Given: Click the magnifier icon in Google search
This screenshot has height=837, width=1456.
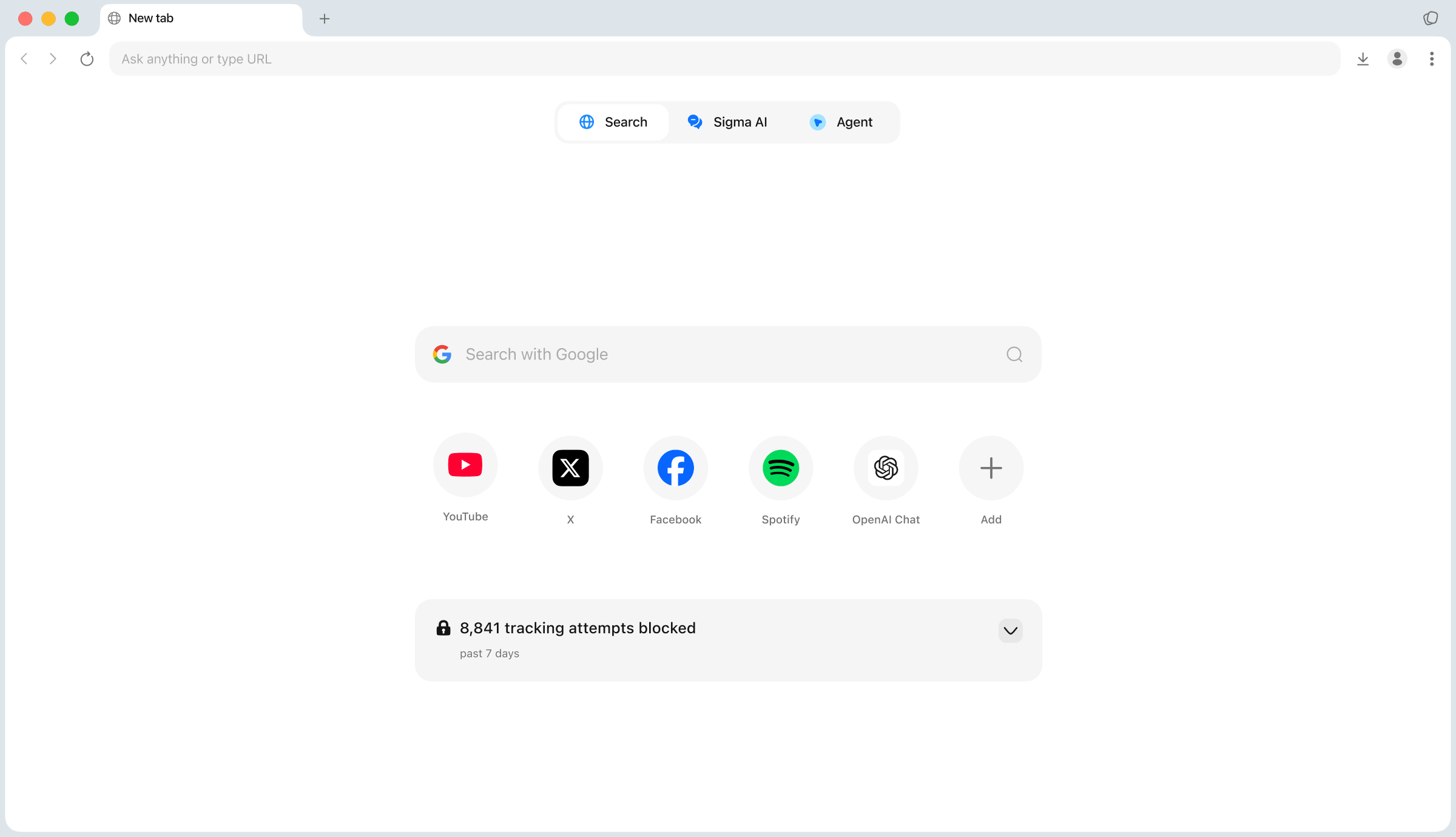Looking at the screenshot, I should tap(1014, 354).
